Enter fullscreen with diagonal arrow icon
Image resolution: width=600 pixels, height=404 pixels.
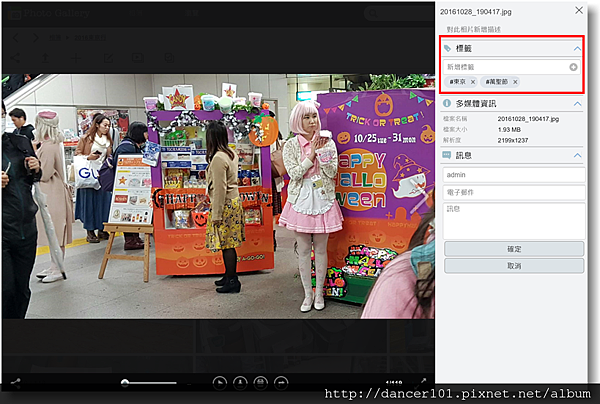pyautogui.click(x=422, y=381)
